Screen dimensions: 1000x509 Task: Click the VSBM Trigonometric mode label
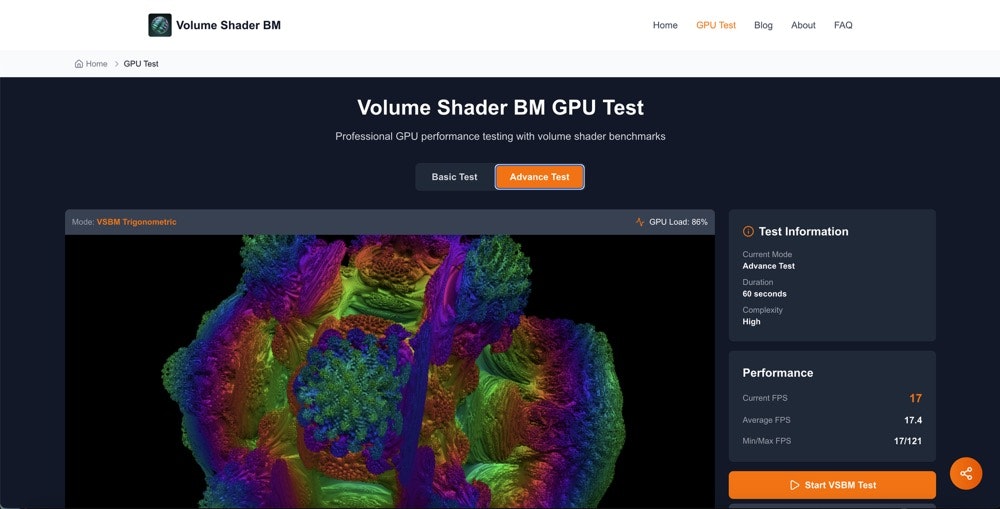click(x=136, y=222)
